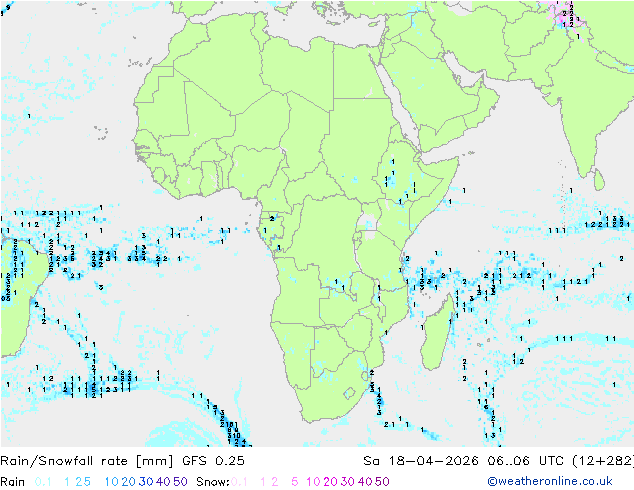Click the "Snow:" legend label

(x=213, y=482)
